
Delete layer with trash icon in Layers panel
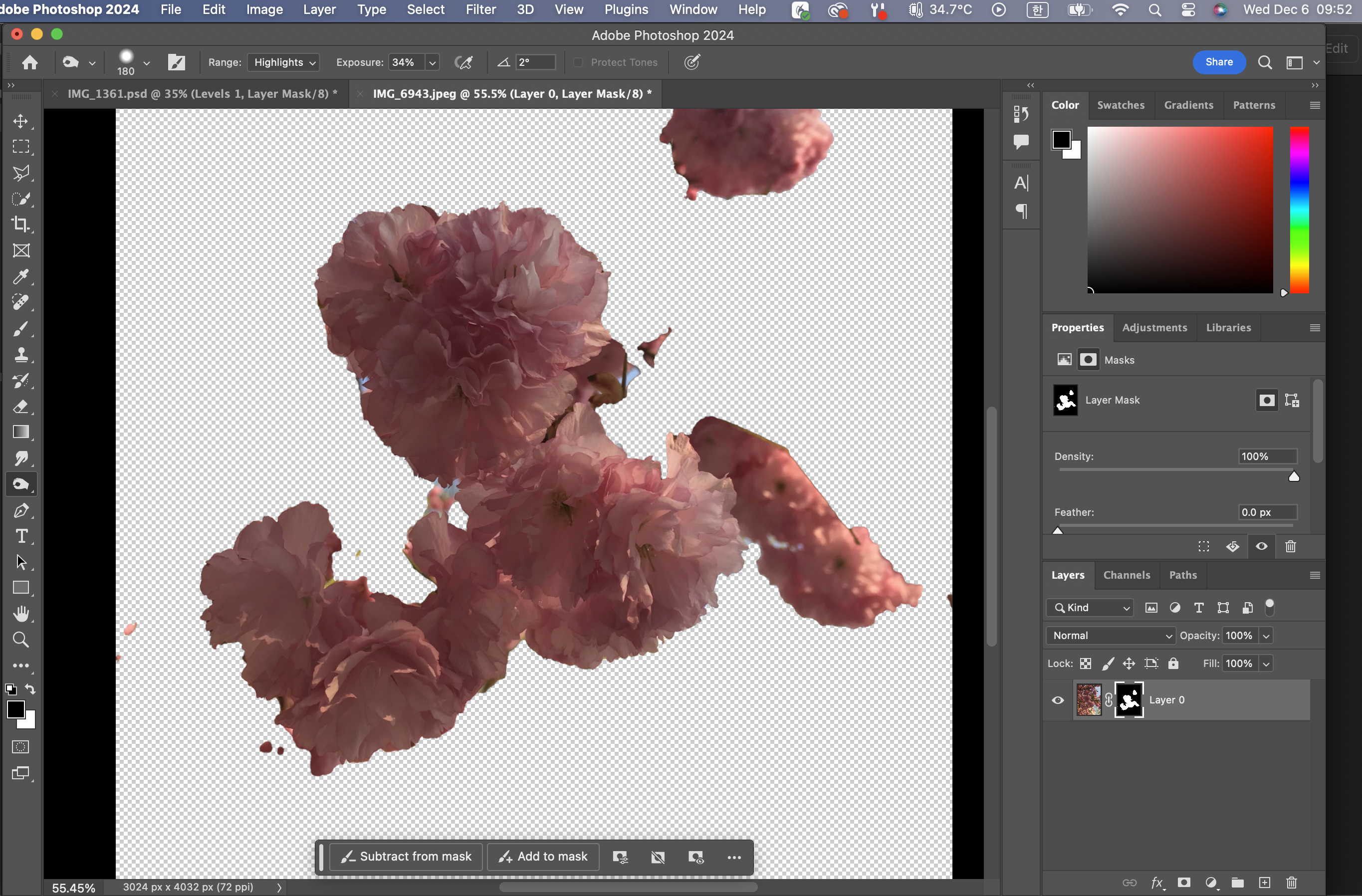[x=1291, y=882]
